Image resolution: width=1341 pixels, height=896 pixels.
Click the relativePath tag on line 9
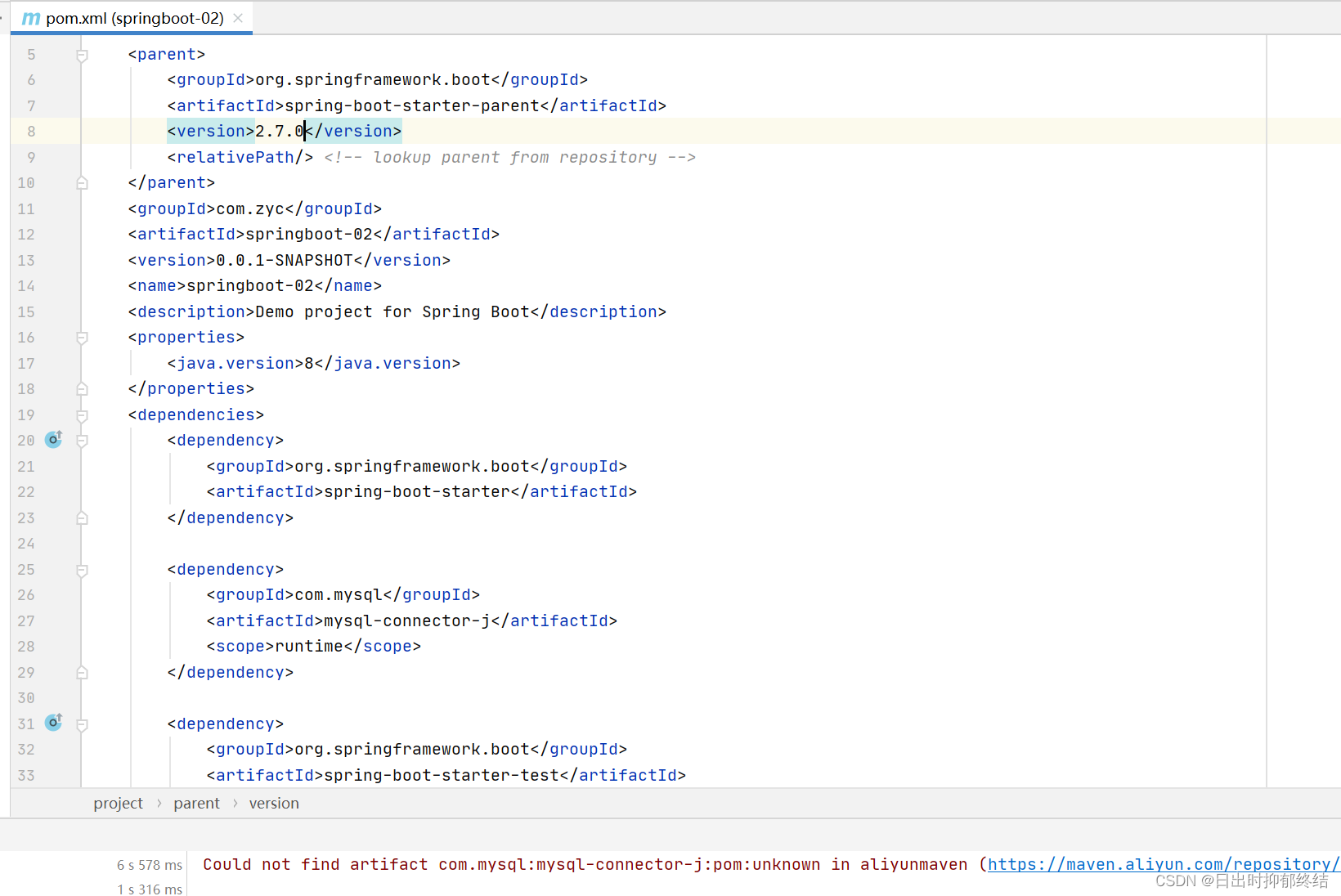240,157
